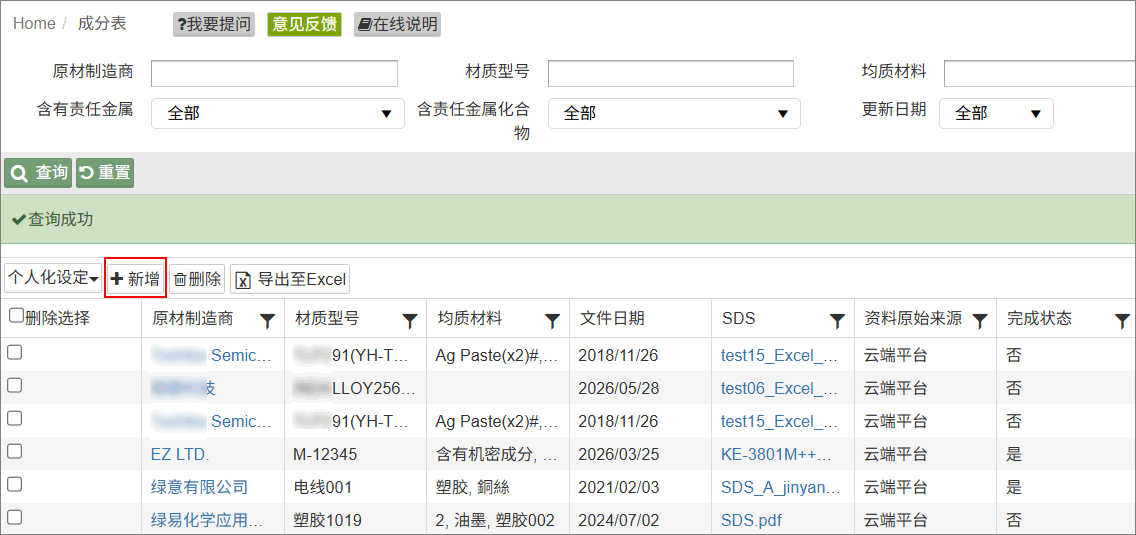Select the 含有机密成分 material cell
Viewport: 1136px width, 535px height.
tap(497, 455)
